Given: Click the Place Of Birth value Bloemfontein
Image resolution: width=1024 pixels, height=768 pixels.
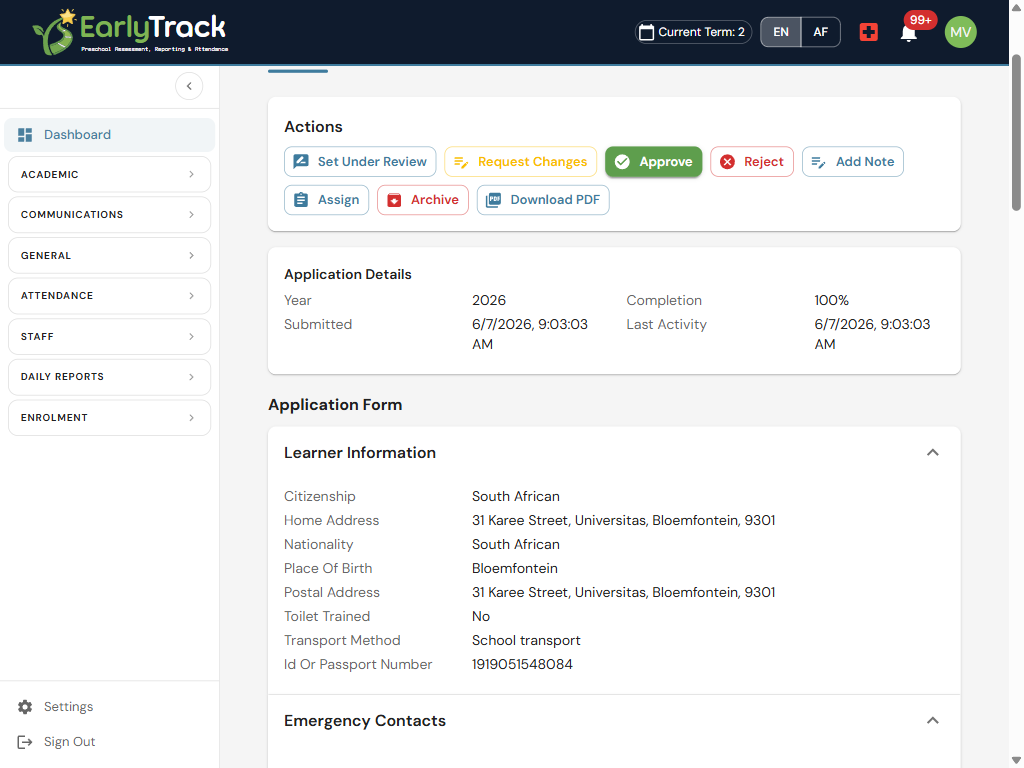Looking at the screenshot, I should [x=515, y=569].
